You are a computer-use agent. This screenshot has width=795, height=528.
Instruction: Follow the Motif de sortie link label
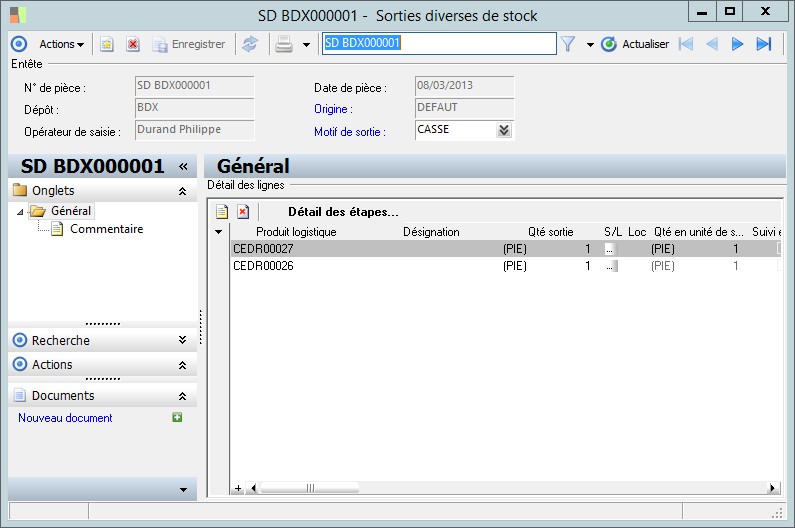tap(350, 132)
